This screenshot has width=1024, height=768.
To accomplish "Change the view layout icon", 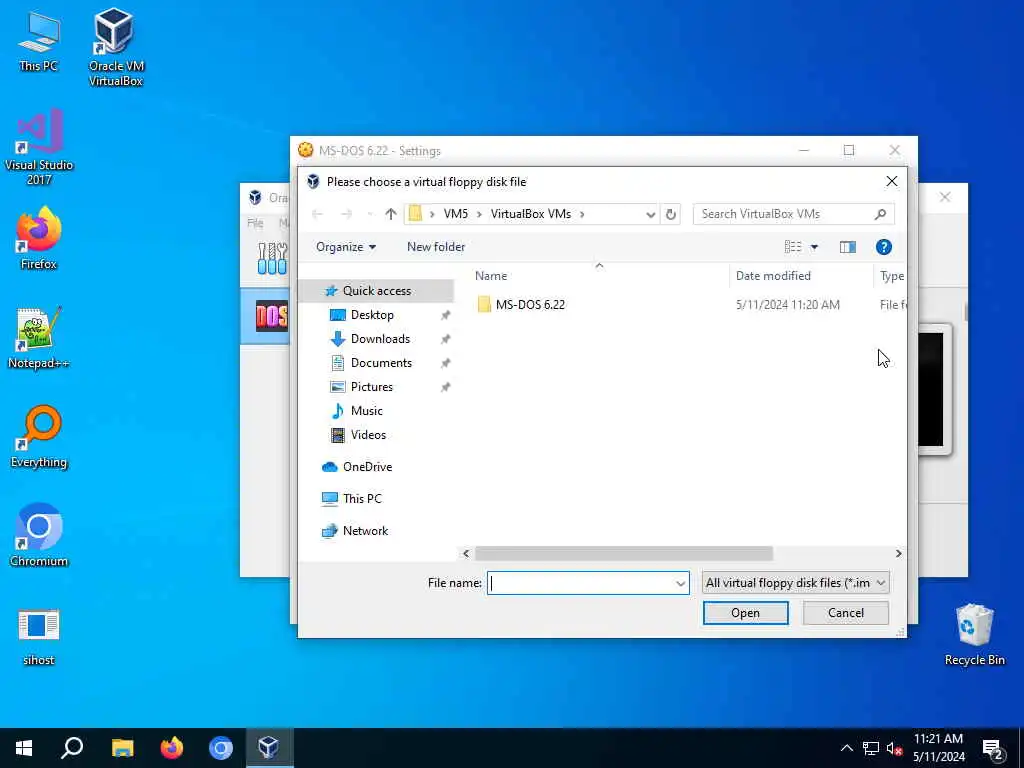I will [x=793, y=247].
